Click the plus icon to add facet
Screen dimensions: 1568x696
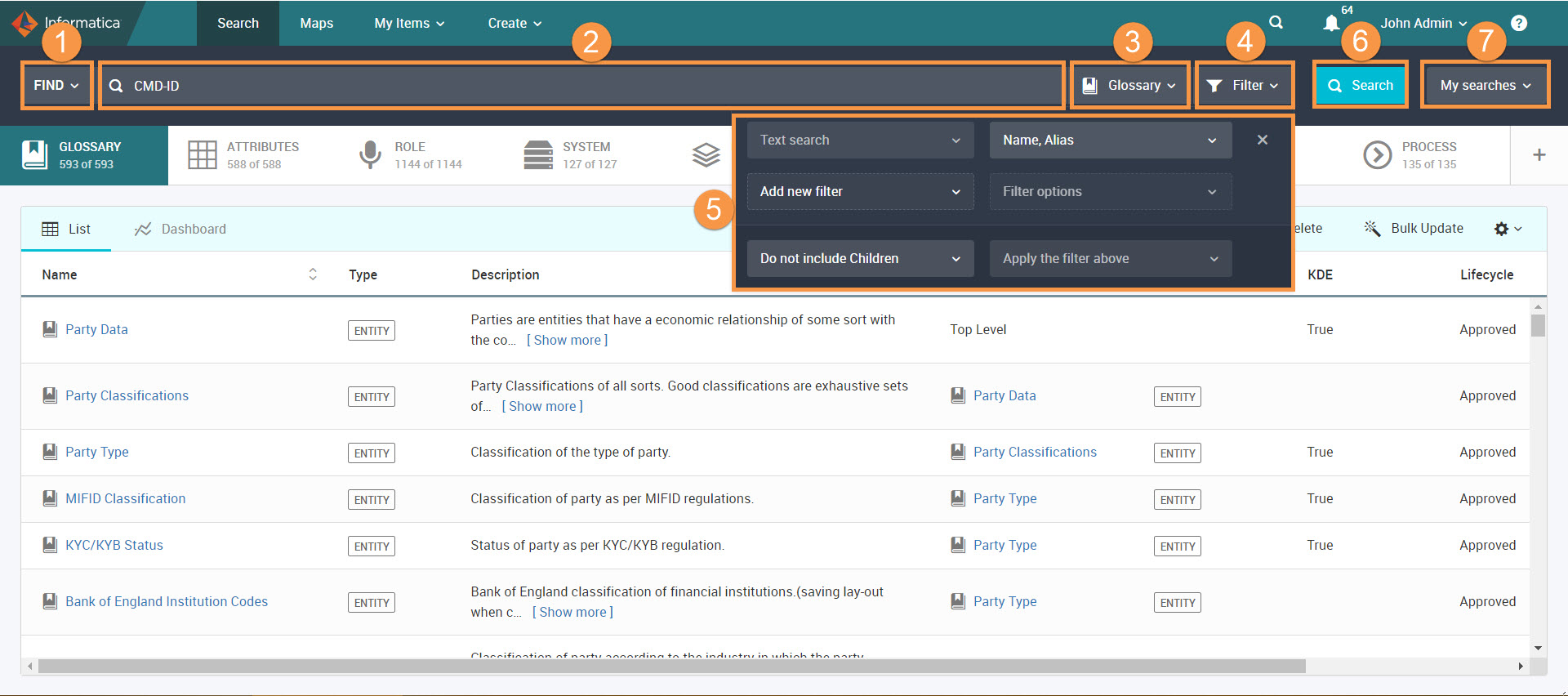point(1539,154)
